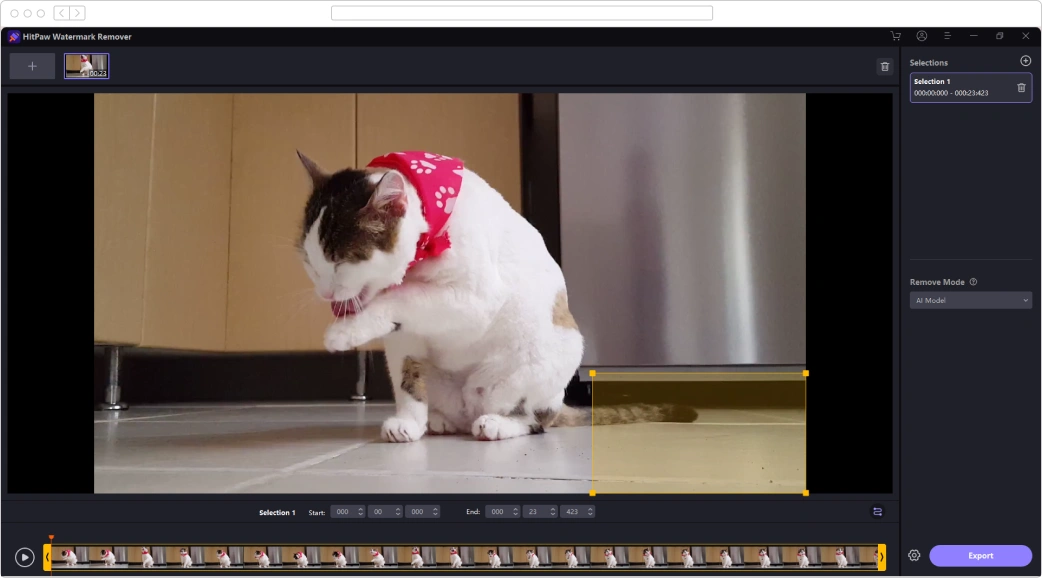
Task: Add a new selection with the plus icon
Action: 1024,60
